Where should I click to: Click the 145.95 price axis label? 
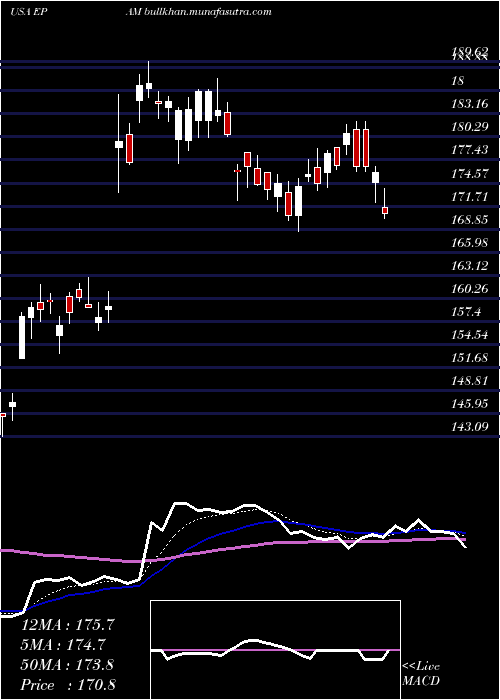click(470, 405)
